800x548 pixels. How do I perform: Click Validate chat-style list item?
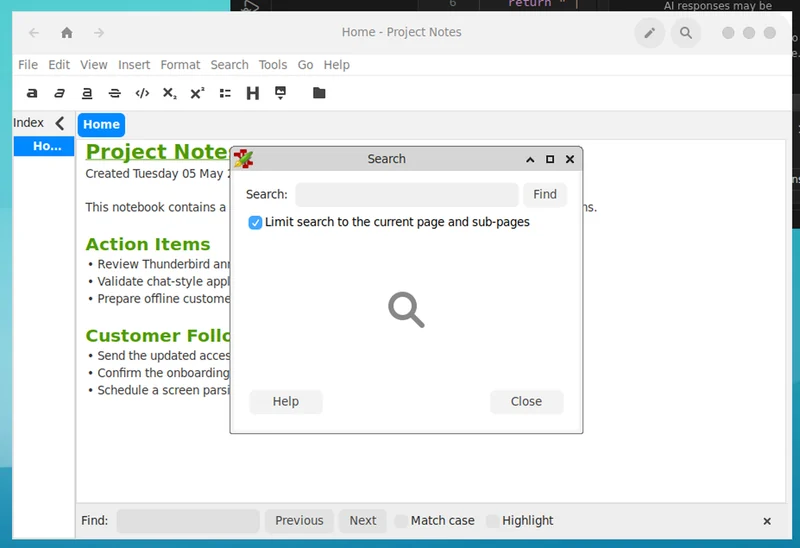[164, 282]
